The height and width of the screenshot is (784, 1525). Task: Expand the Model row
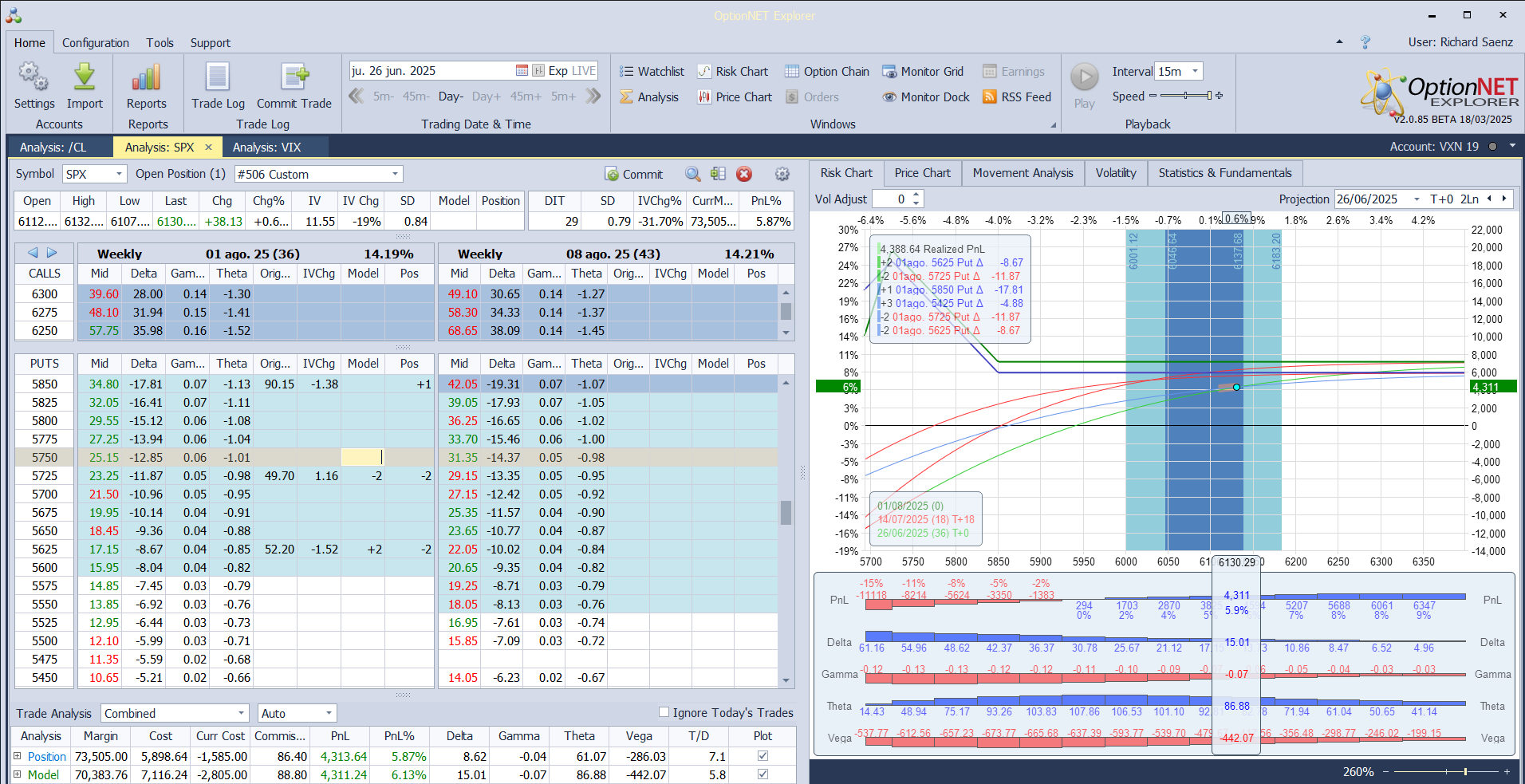(x=18, y=774)
